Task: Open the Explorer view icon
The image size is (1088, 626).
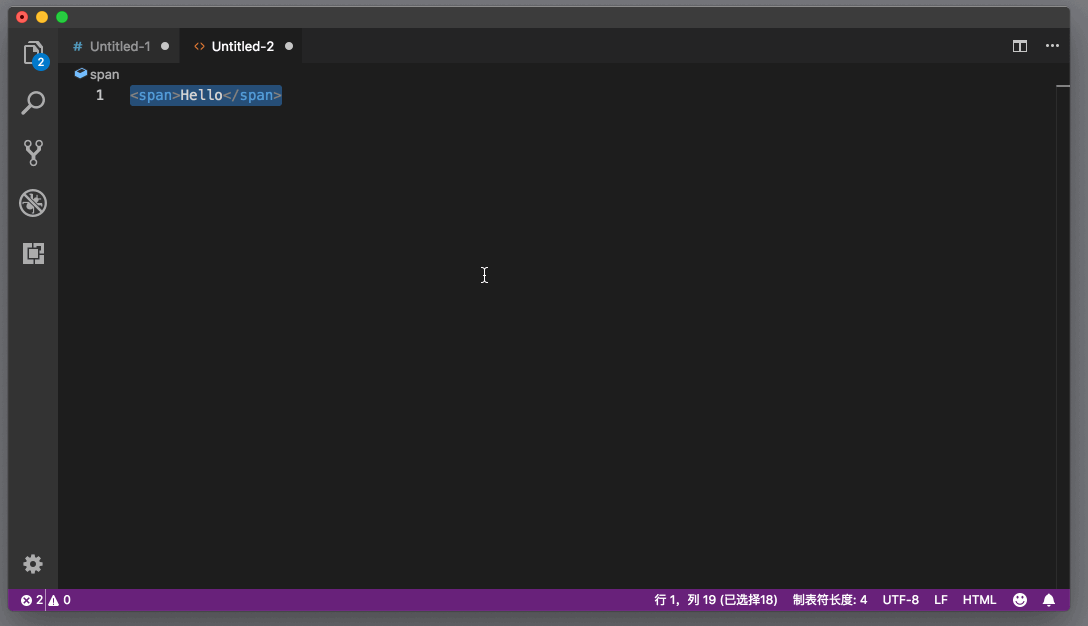Action: pyautogui.click(x=33, y=54)
